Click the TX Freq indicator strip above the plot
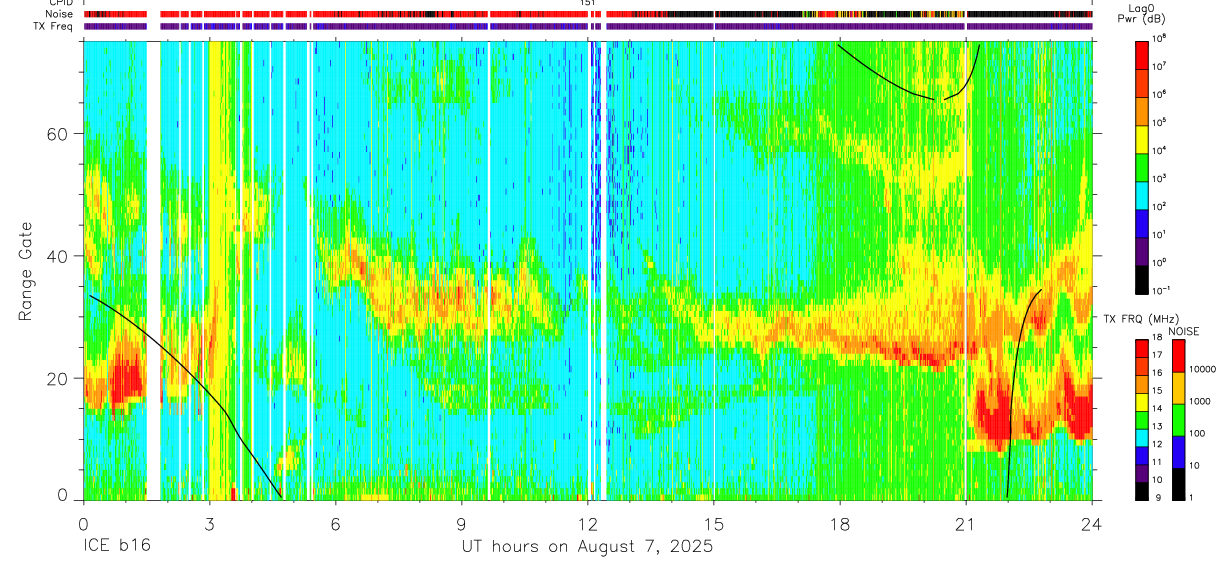The height and width of the screenshot is (567, 1228). 588,26
